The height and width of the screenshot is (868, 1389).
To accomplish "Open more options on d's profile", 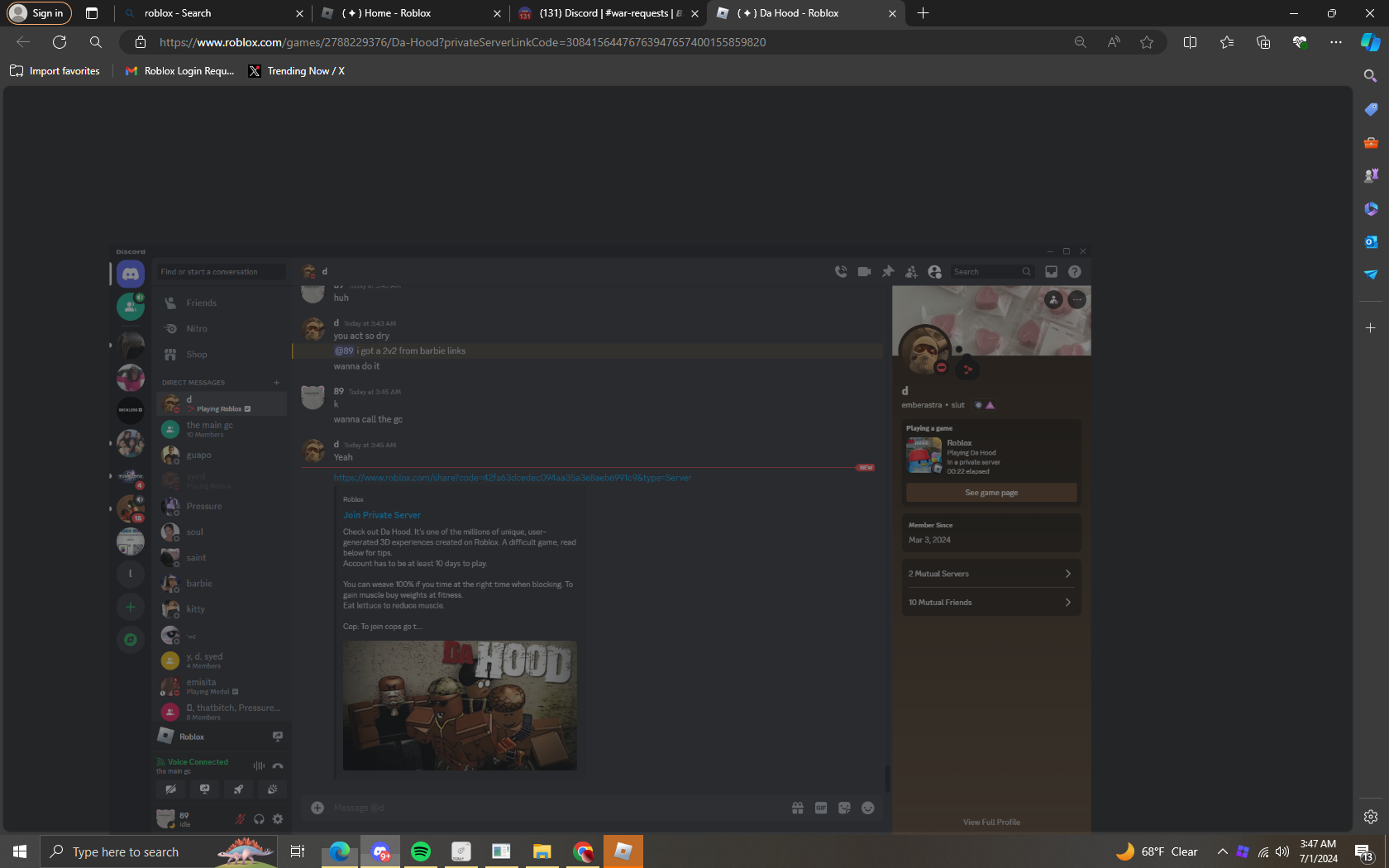I will (x=1076, y=300).
